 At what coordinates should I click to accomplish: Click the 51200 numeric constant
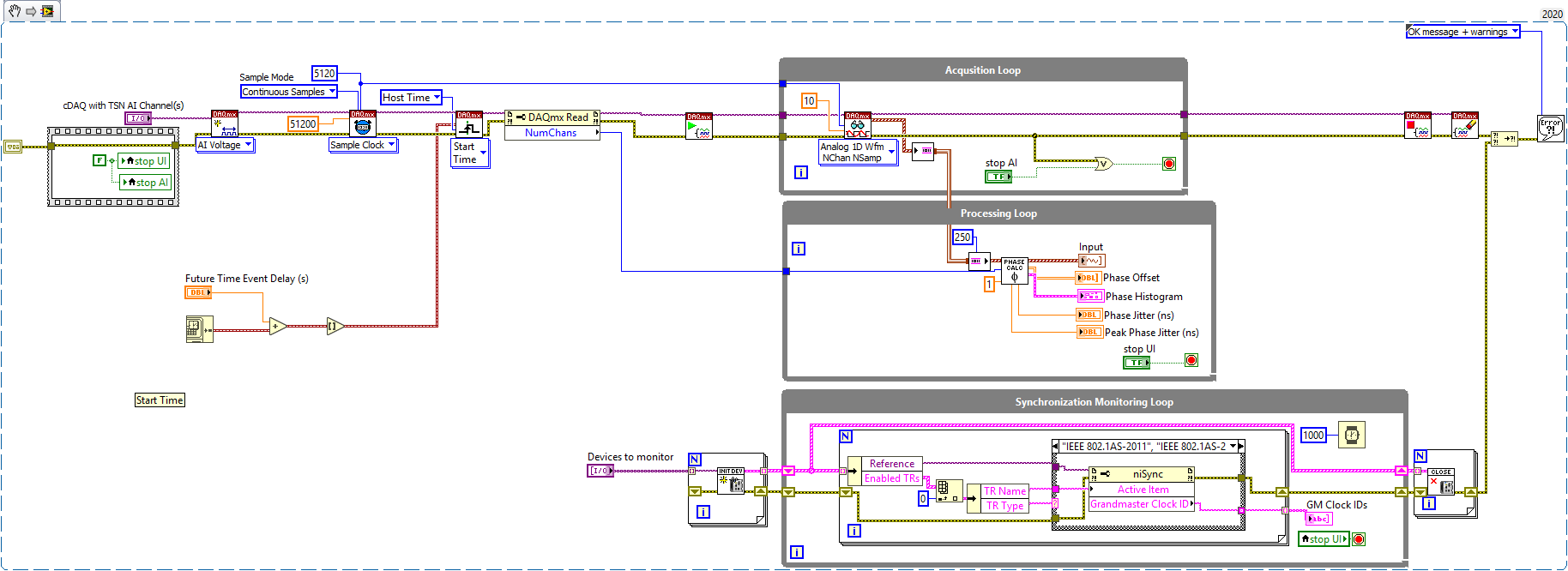tap(303, 124)
